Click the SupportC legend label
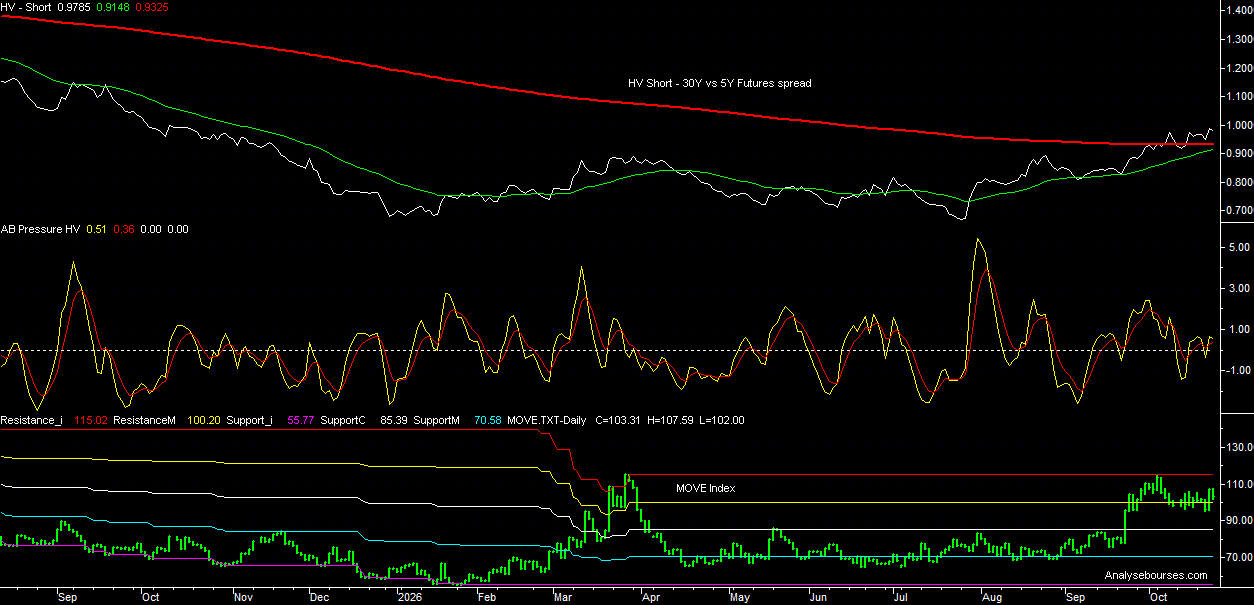Screen dimensions: 1254x605 345,420
